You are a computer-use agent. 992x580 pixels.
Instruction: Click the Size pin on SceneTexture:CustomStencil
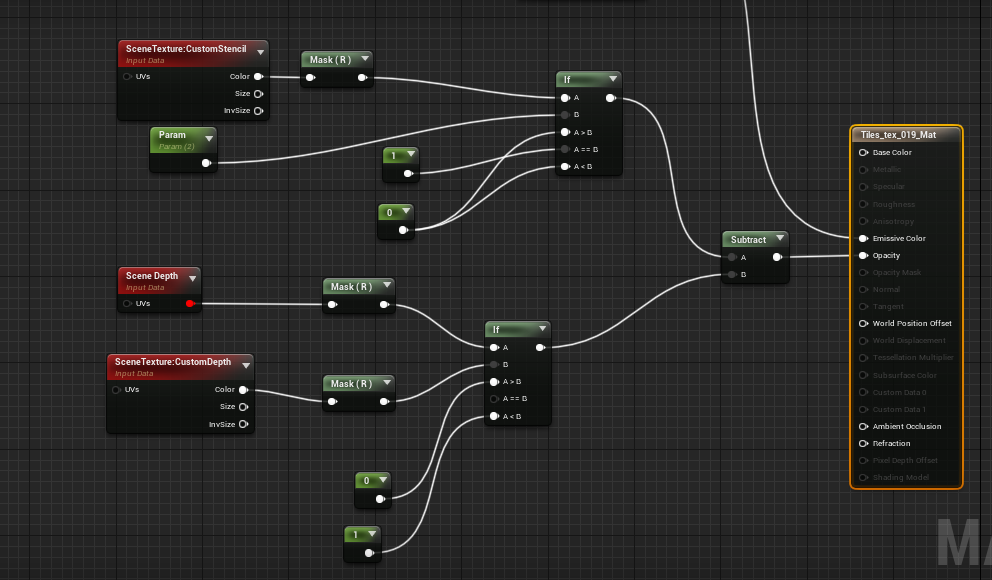(258, 93)
